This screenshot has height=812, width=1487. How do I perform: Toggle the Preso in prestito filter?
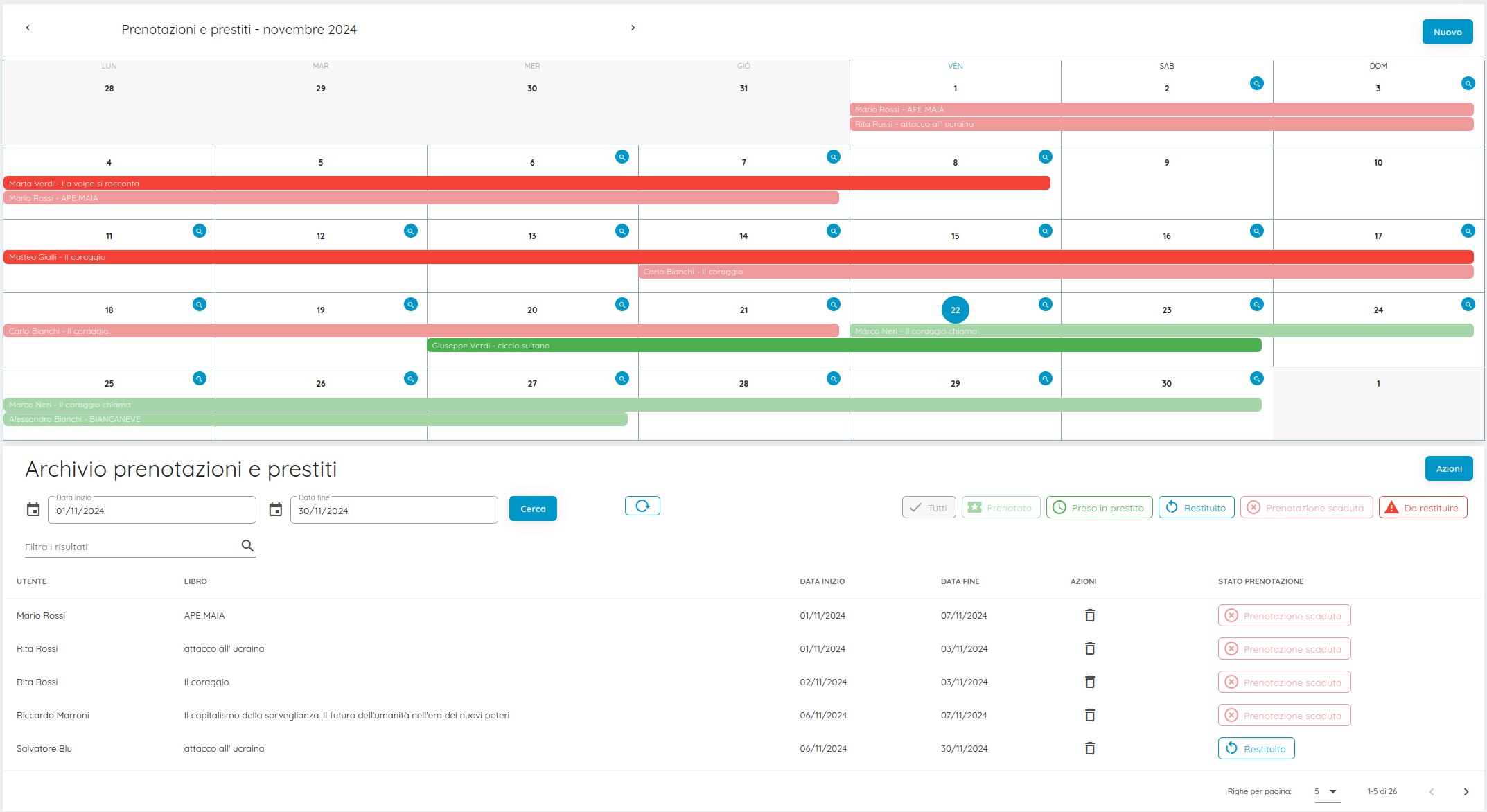click(1099, 507)
